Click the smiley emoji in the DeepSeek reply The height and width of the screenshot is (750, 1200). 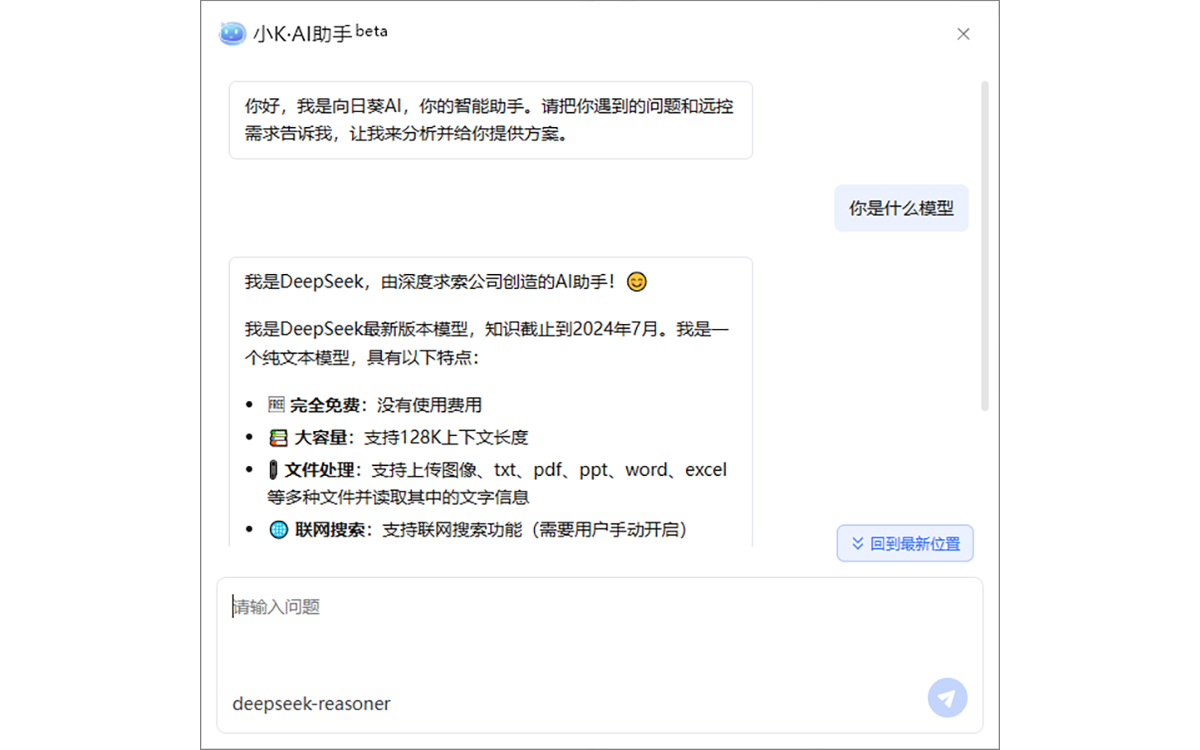click(636, 282)
